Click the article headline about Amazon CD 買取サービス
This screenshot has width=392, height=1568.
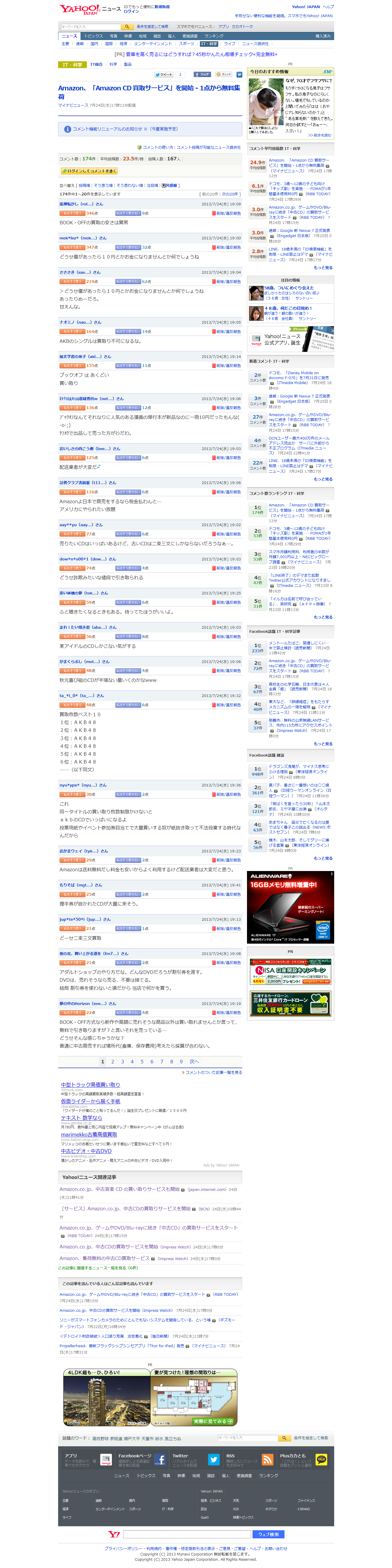point(149,92)
